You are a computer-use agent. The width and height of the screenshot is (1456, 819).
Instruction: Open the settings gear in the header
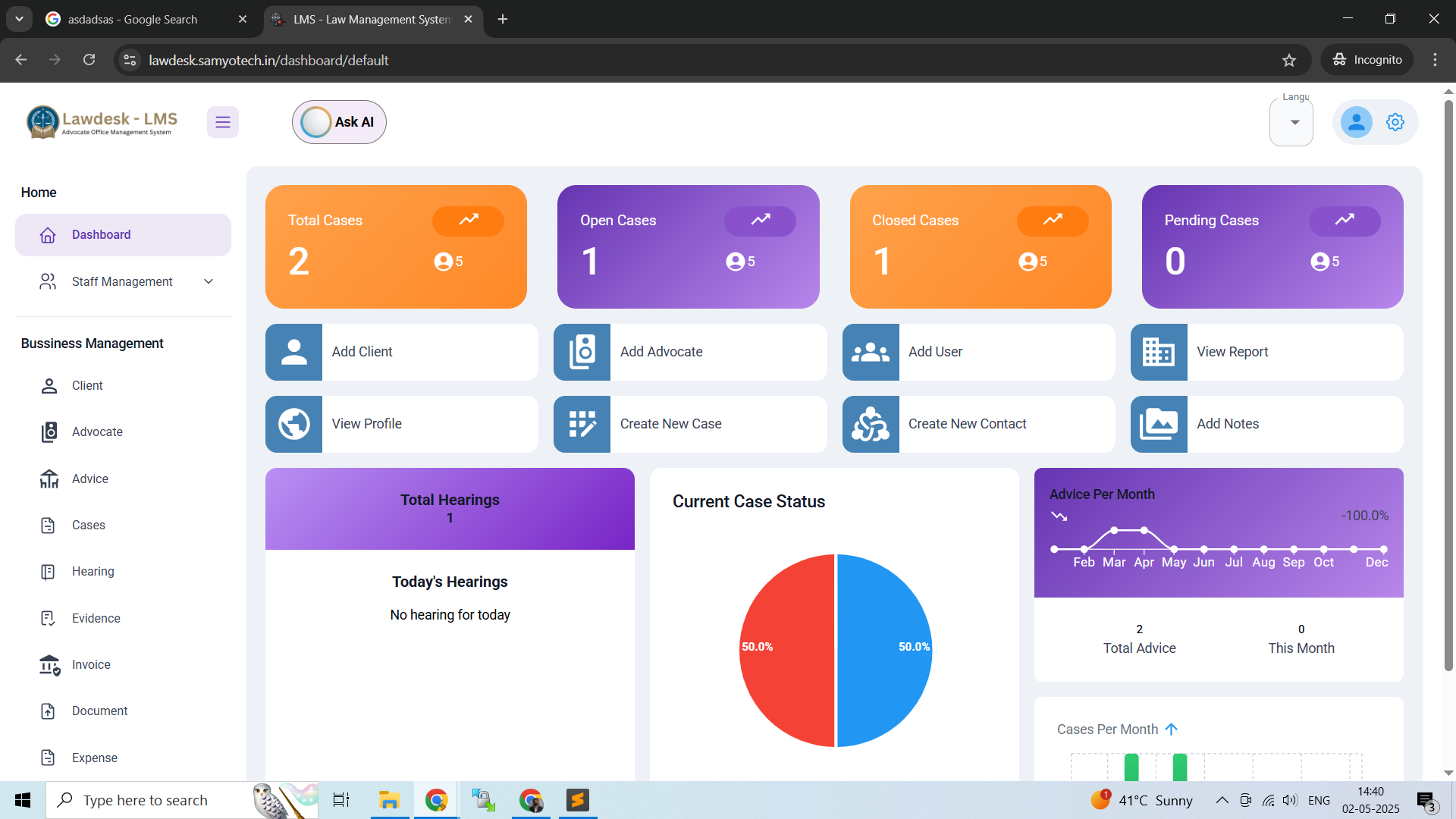pos(1395,121)
